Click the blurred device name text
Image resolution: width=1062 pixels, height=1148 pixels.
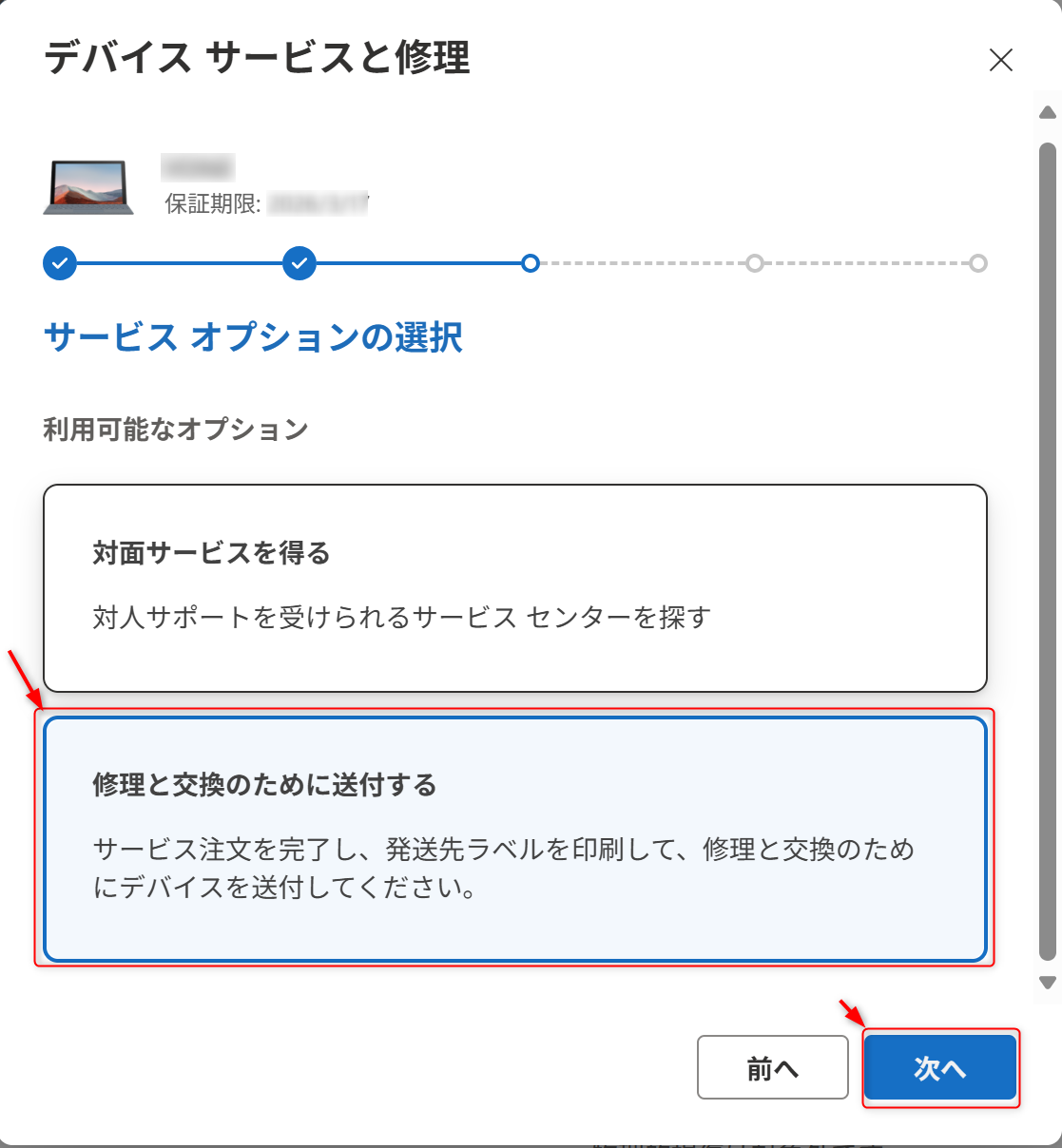point(198,169)
